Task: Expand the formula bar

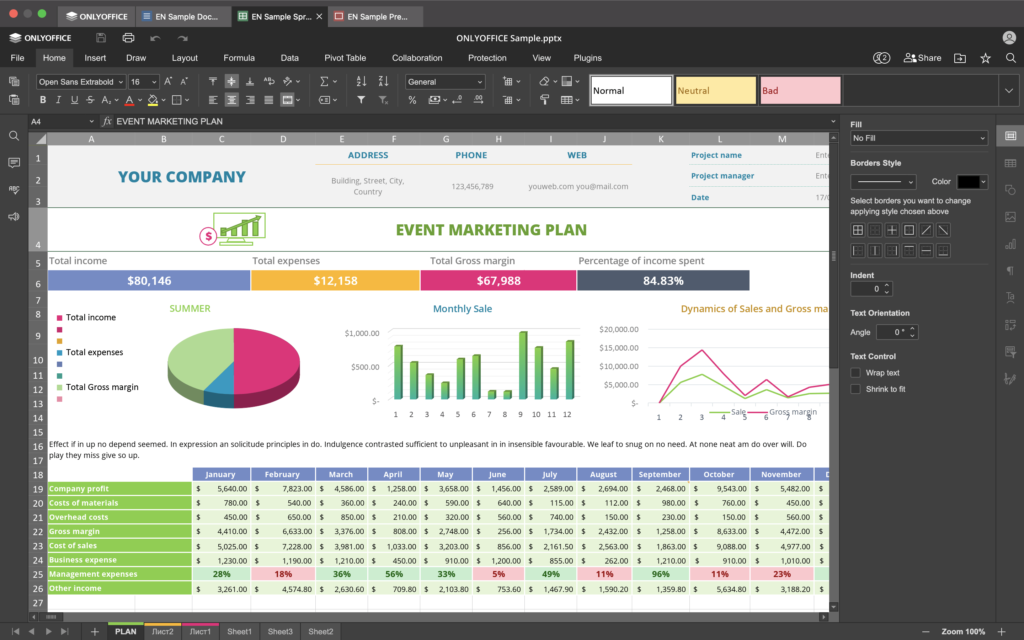Action: pyautogui.click(x=833, y=121)
